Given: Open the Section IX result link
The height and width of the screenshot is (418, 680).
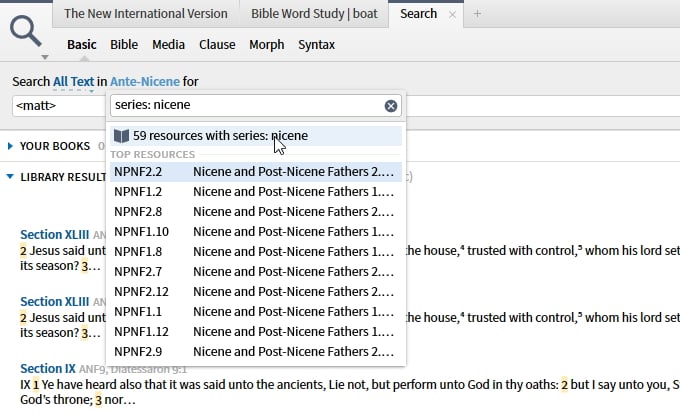Looking at the screenshot, I should coord(48,369).
